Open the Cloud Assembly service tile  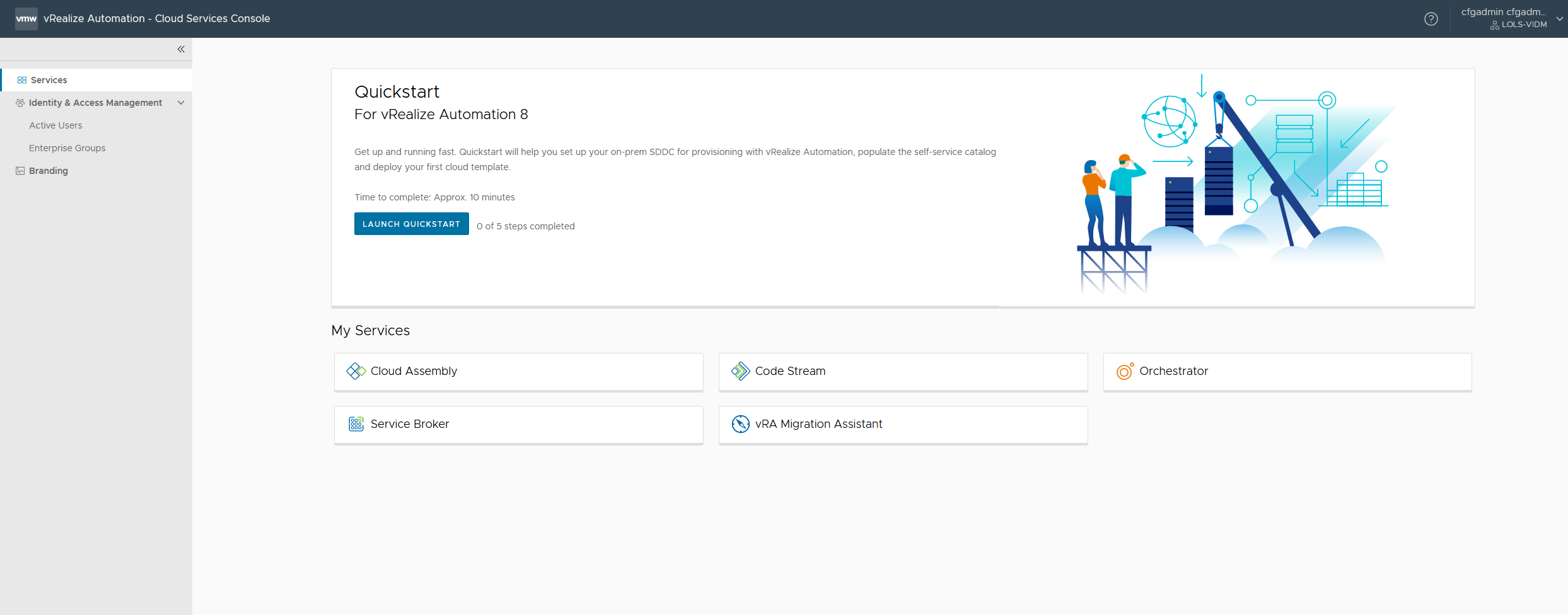tap(519, 372)
